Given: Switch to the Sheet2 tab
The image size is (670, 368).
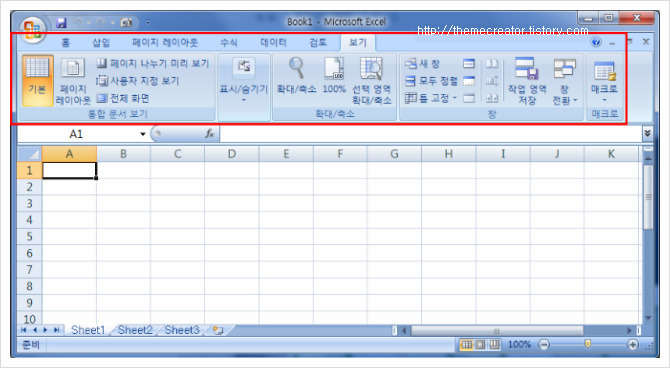Looking at the screenshot, I should click(x=135, y=330).
